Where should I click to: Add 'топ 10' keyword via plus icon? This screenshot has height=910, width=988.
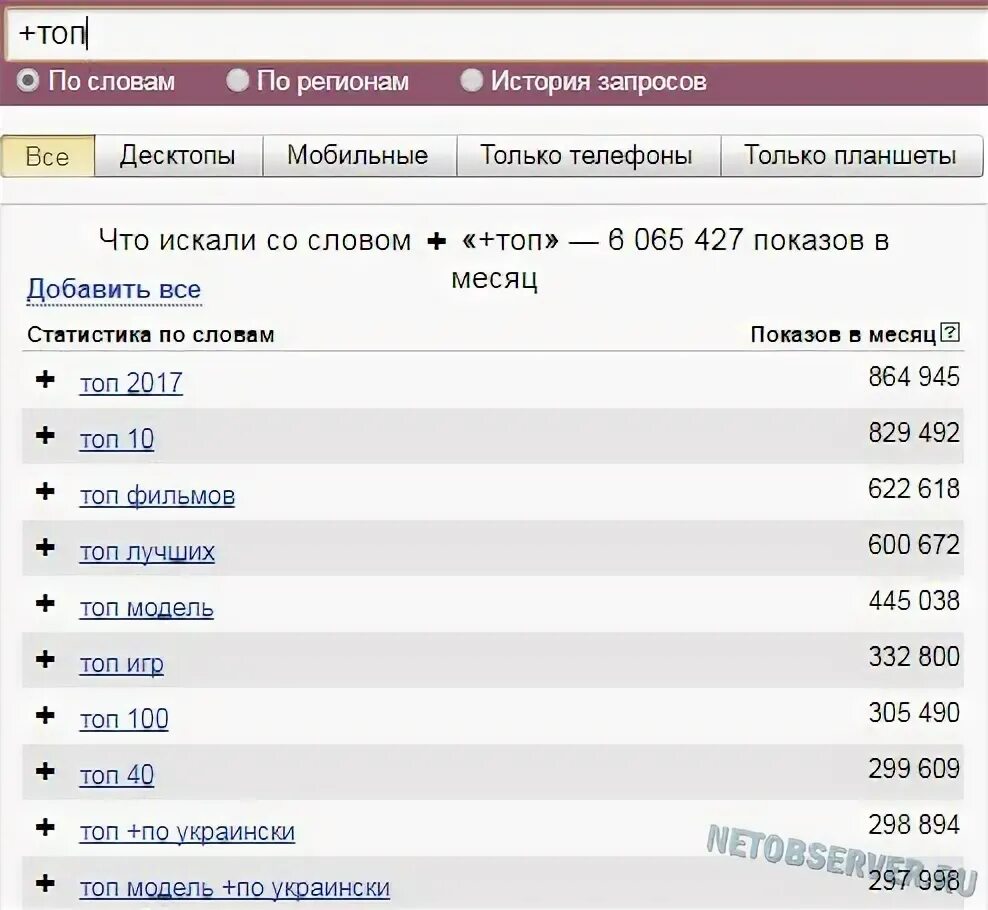tap(45, 435)
